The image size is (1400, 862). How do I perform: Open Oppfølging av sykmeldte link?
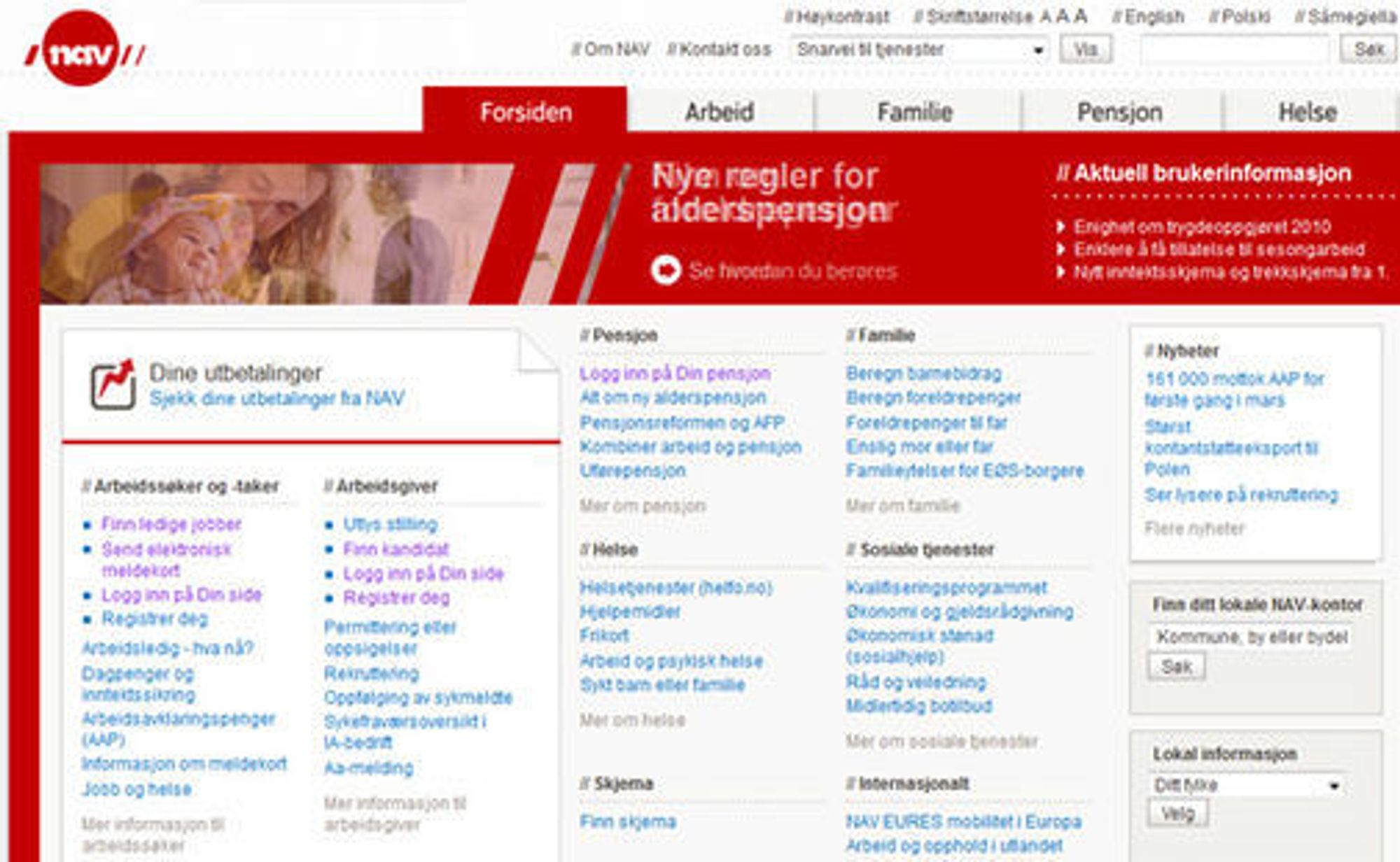coord(419,698)
